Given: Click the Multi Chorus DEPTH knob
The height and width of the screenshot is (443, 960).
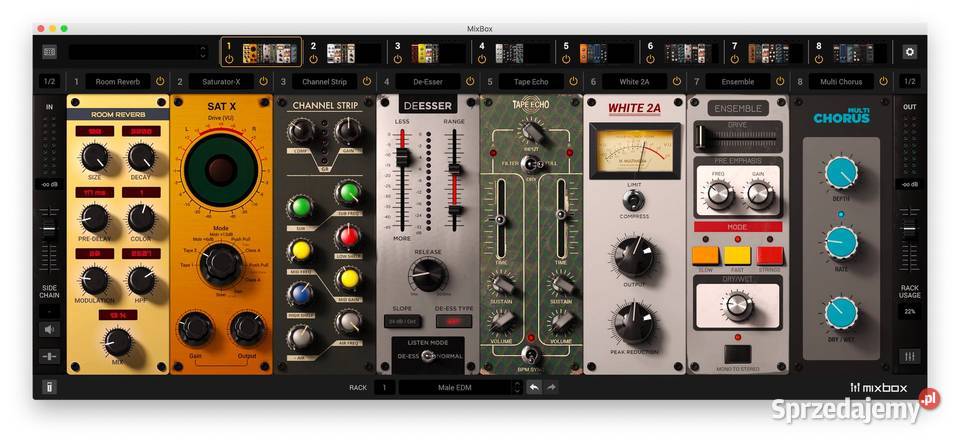Looking at the screenshot, I should 841,173.
